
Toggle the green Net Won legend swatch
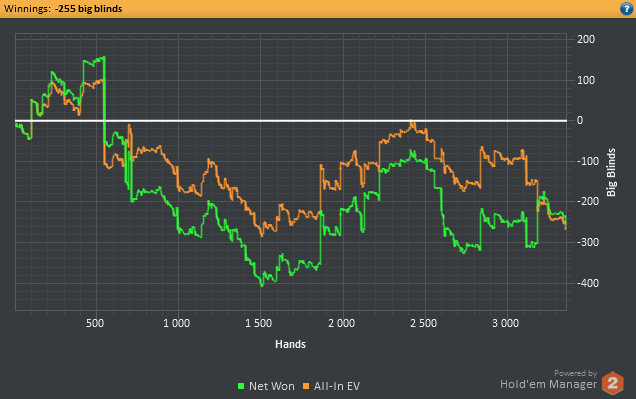point(241,386)
